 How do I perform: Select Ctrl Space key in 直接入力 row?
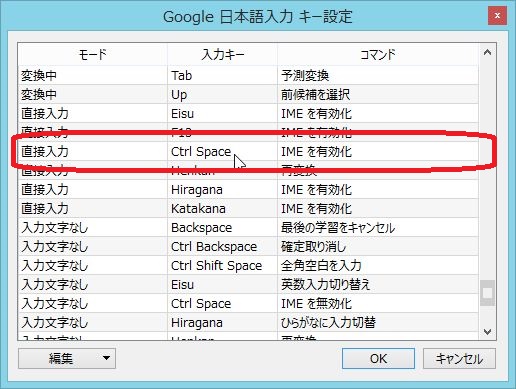(222, 152)
